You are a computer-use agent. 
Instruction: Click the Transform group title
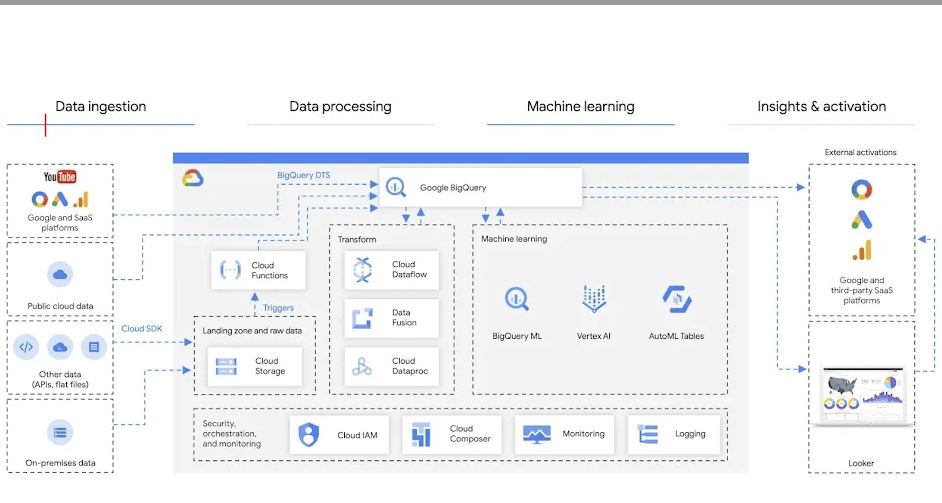click(357, 239)
